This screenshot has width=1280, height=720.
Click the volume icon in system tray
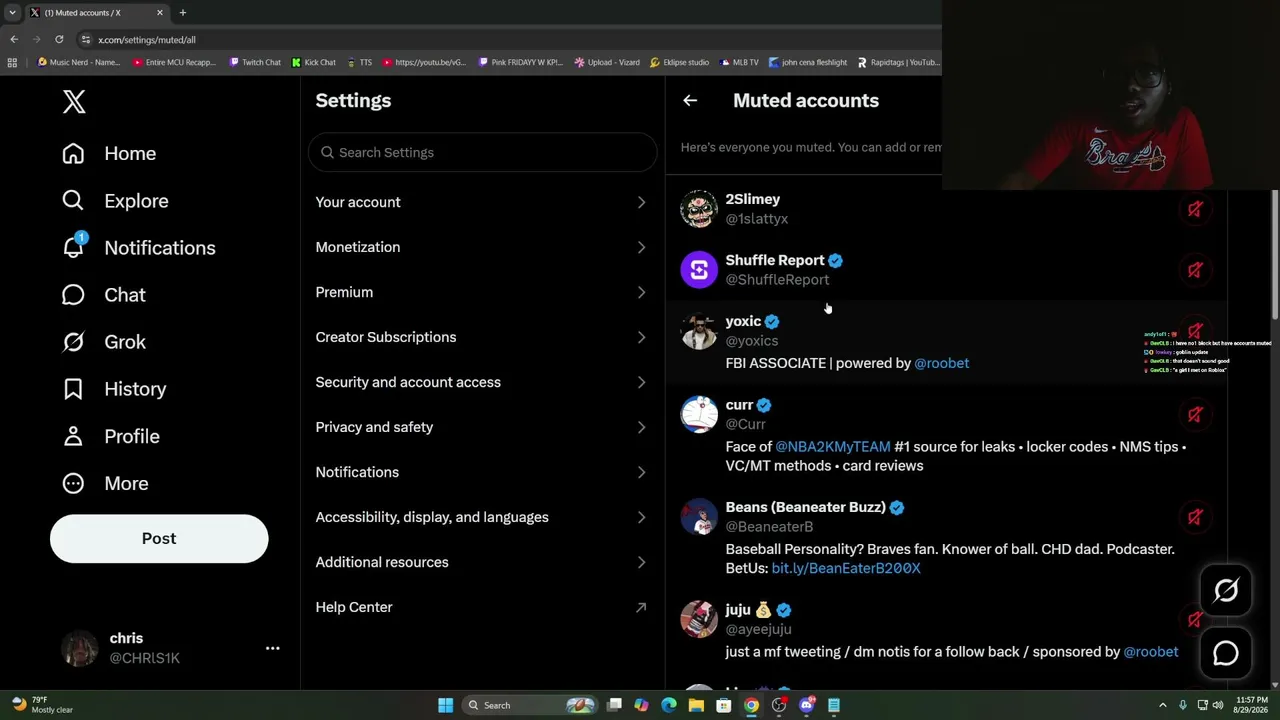pos(1218,705)
